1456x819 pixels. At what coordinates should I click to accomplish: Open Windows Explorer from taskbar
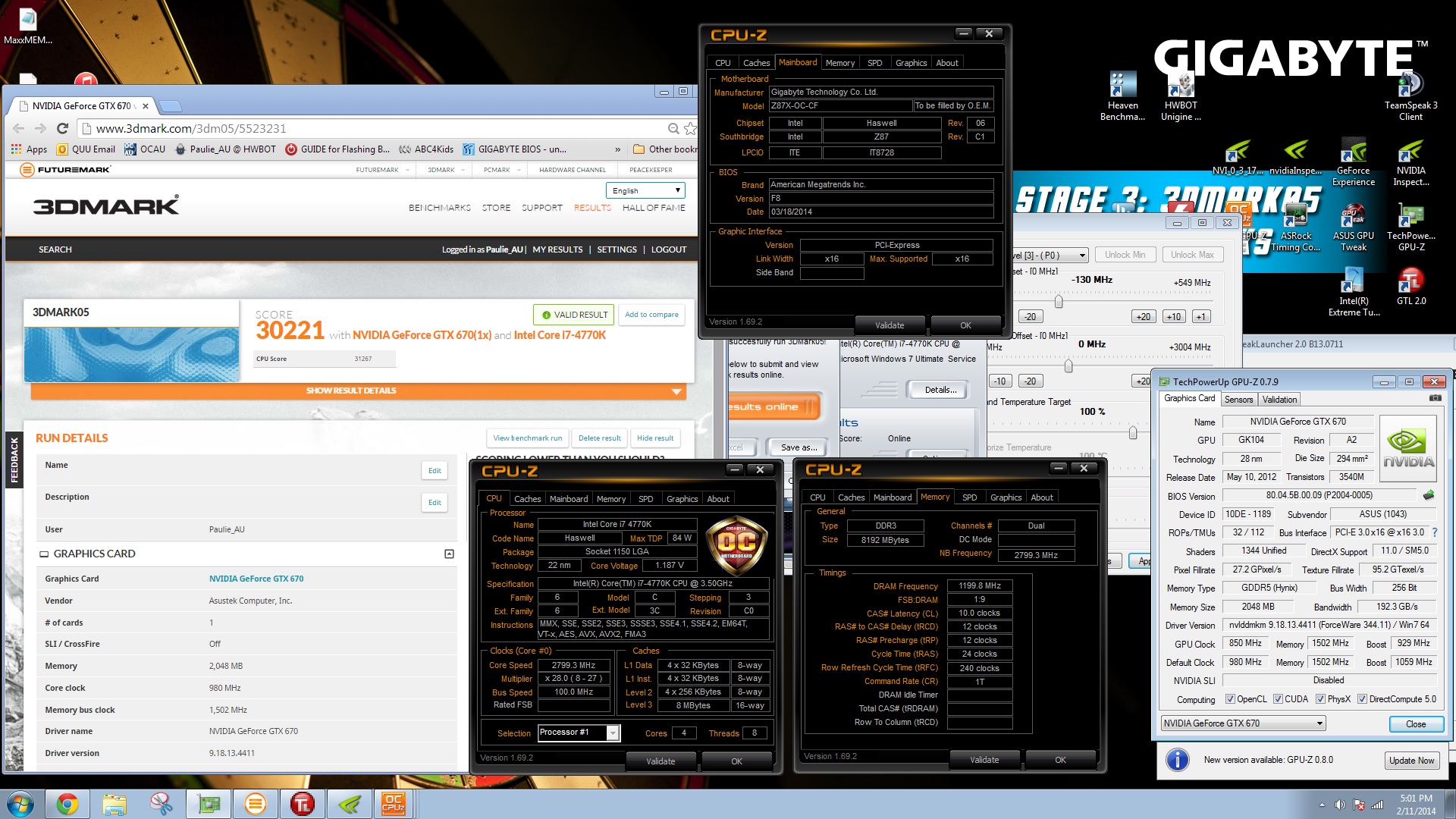114,804
